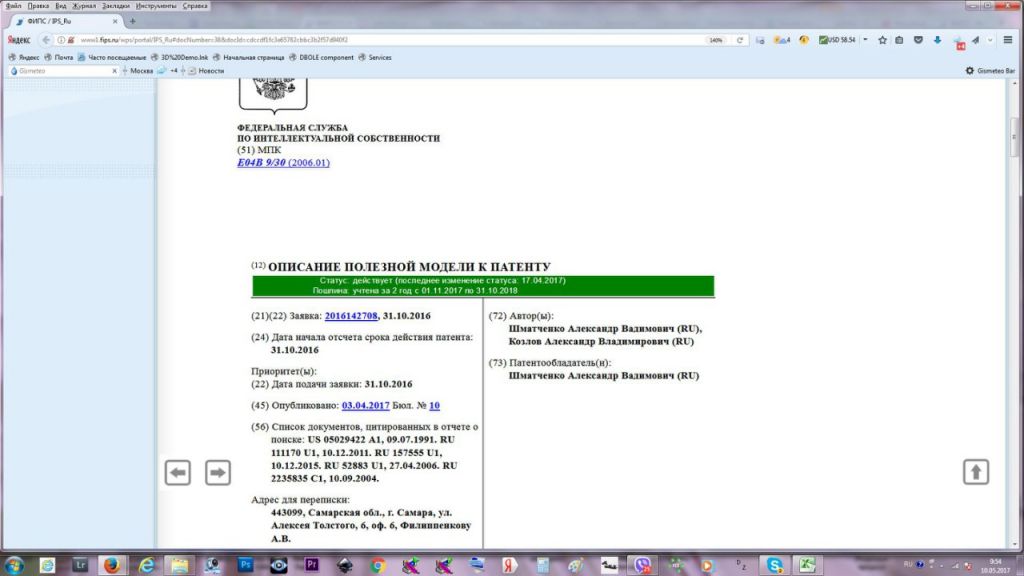Open the Firefox downloads arrow
This screenshot has width=1024, height=576.
937,40
